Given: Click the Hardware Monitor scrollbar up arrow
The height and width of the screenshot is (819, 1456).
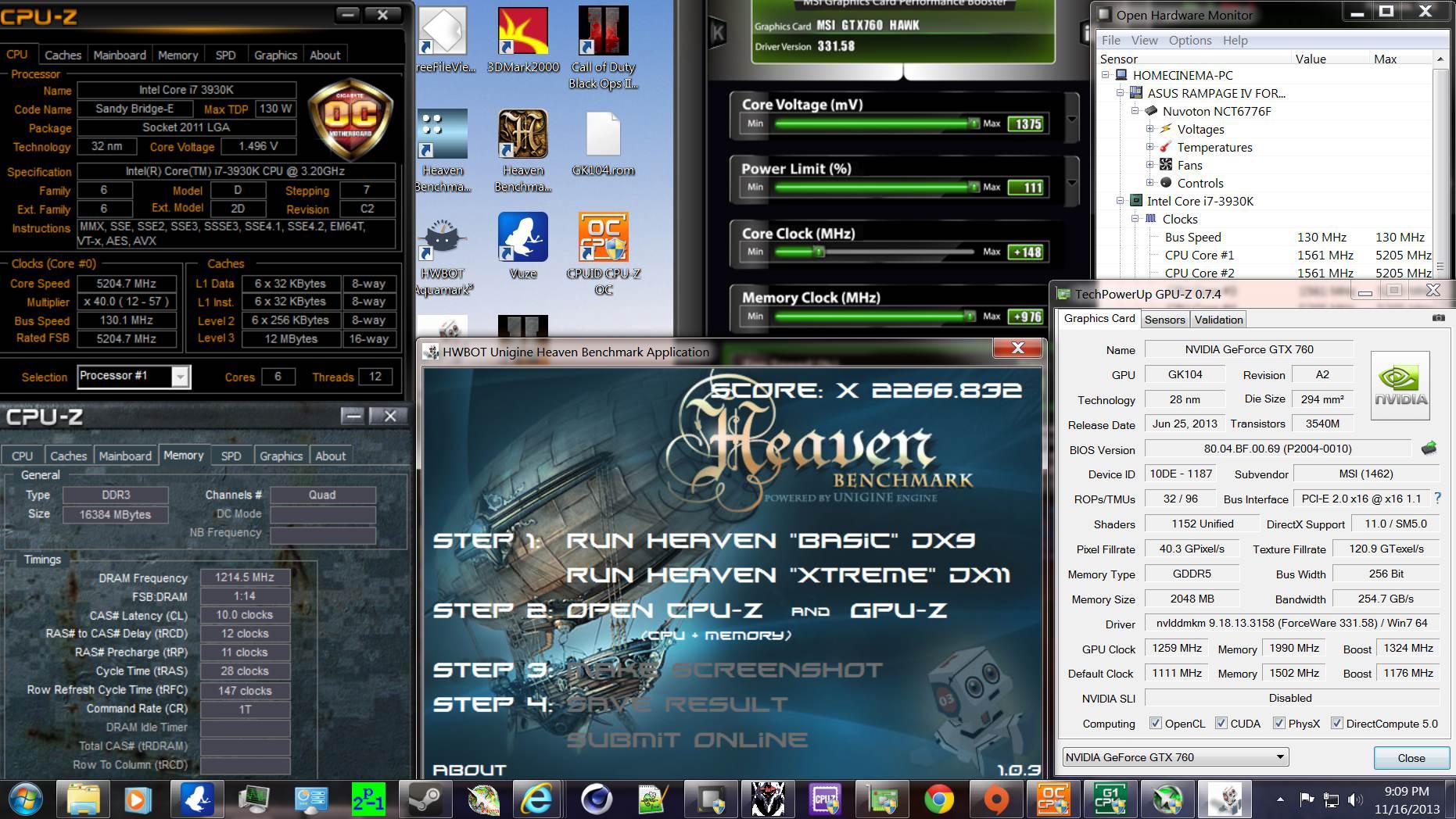Looking at the screenshot, I should (x=1440, y=59).
